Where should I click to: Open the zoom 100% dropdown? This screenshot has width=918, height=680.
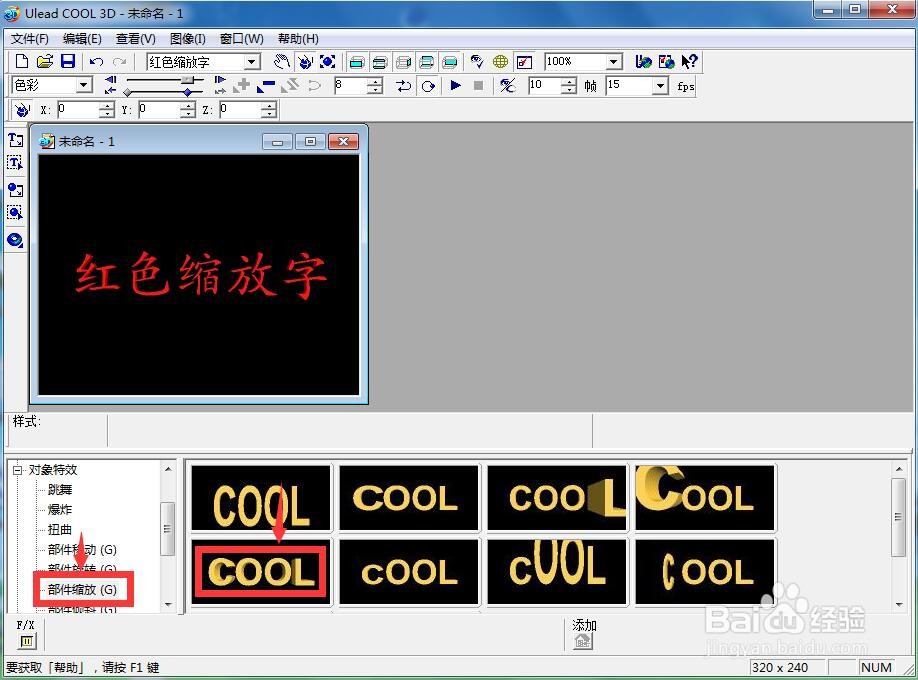(x=613, y=61)
